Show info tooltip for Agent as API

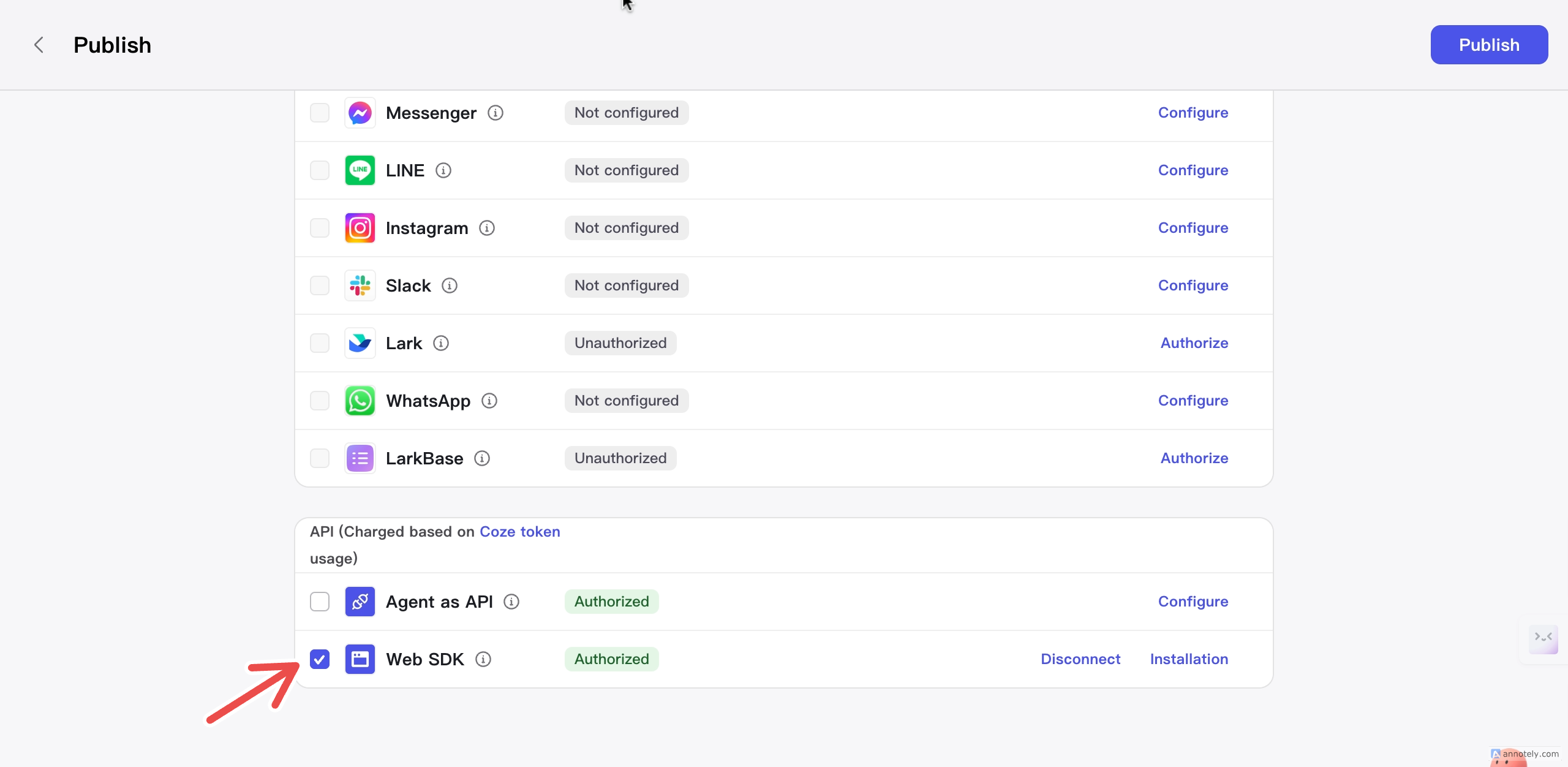coord(511,602)
